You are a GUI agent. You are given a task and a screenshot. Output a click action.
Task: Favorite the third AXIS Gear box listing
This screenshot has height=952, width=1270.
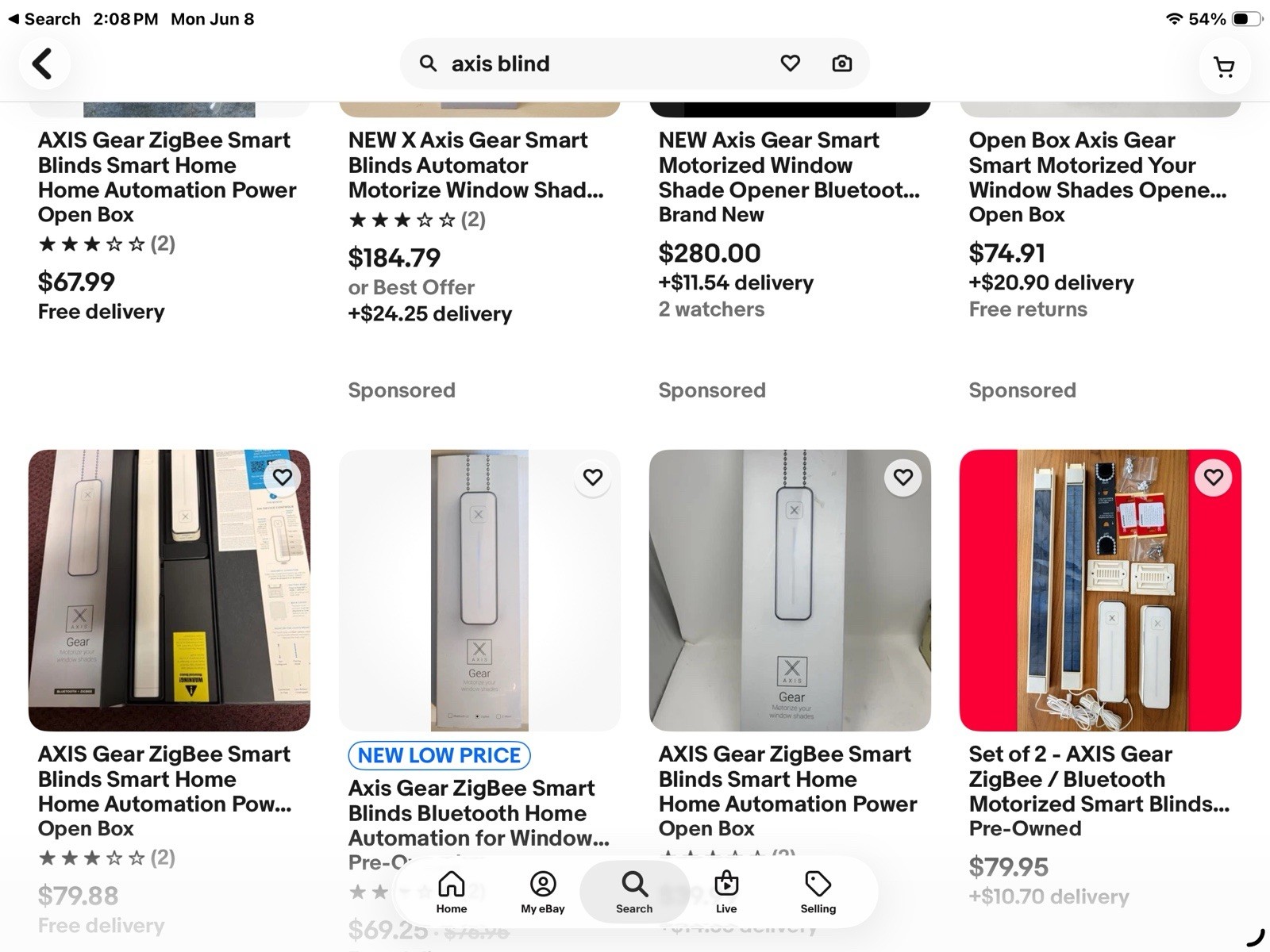point(903,478)
